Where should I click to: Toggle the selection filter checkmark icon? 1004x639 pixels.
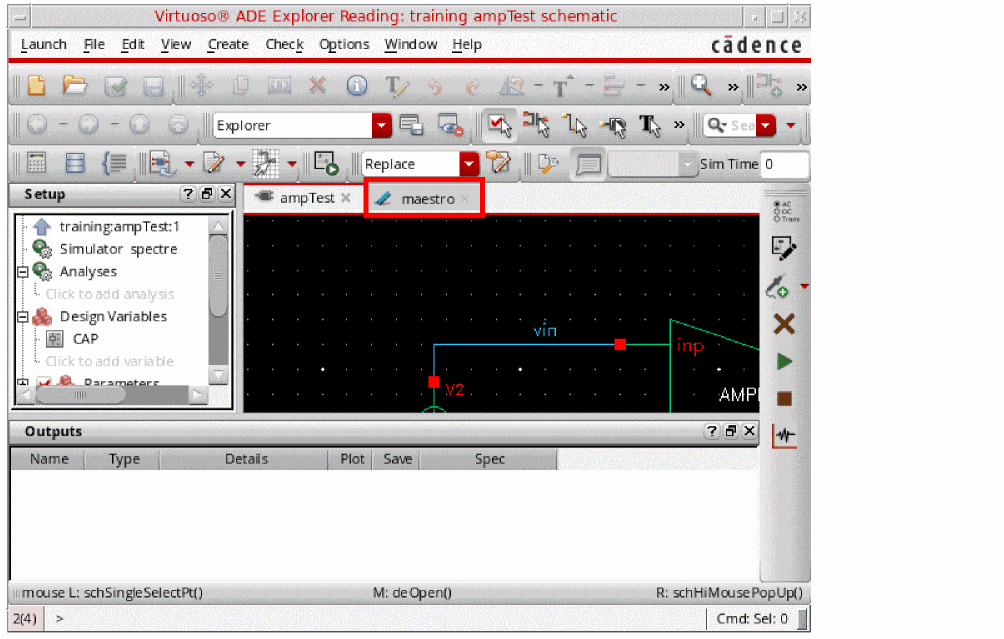tap(499, 125)
